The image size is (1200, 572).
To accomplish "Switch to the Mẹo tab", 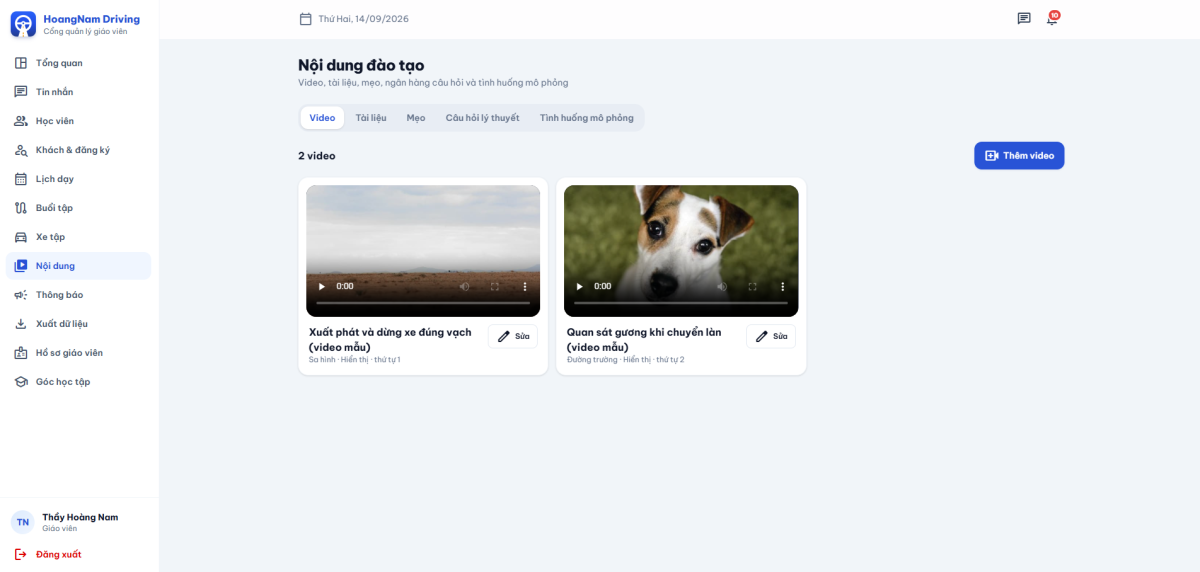I will tap(416, 118).
